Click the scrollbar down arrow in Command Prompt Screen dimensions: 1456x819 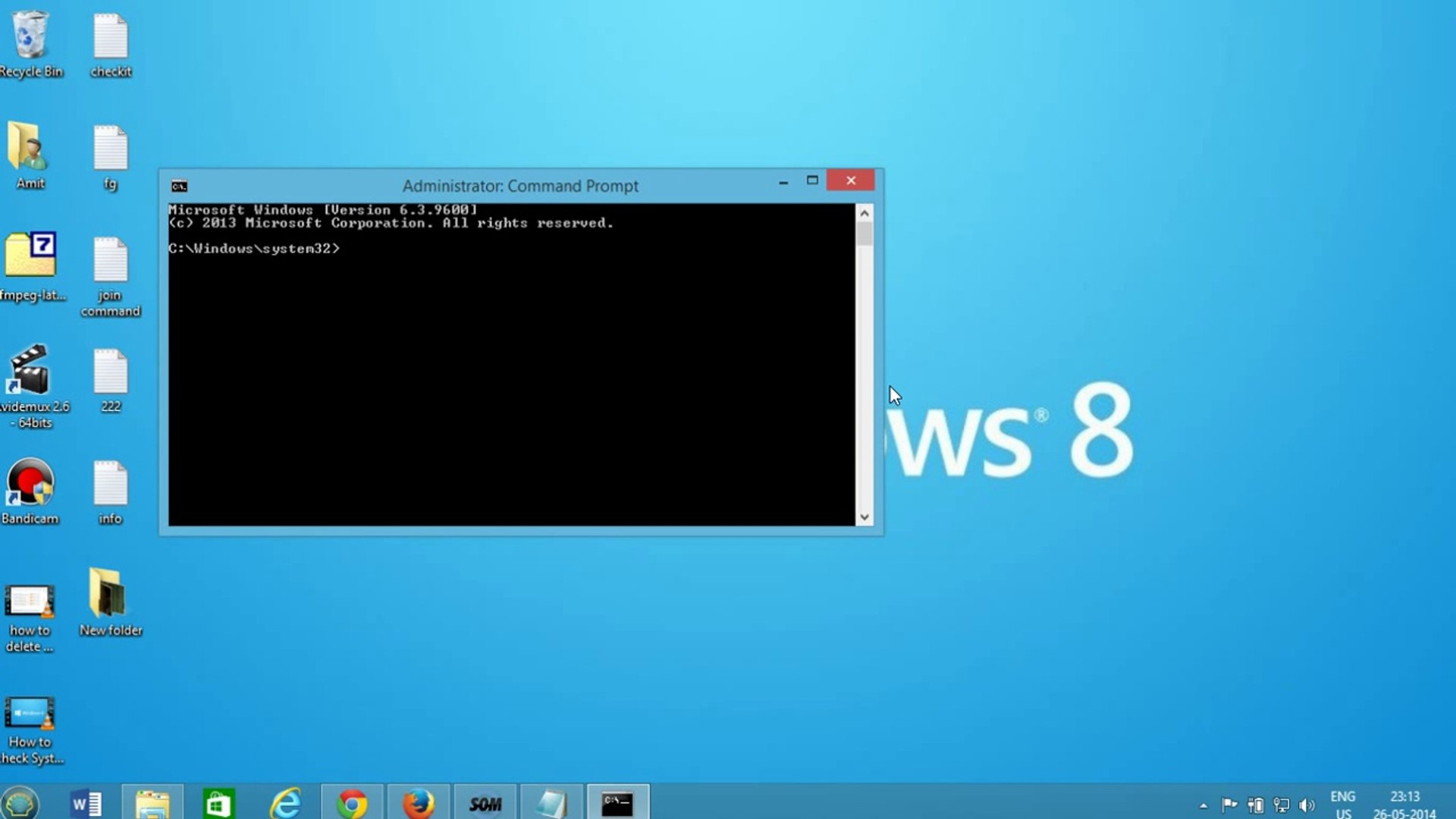(x=864, y=516)
